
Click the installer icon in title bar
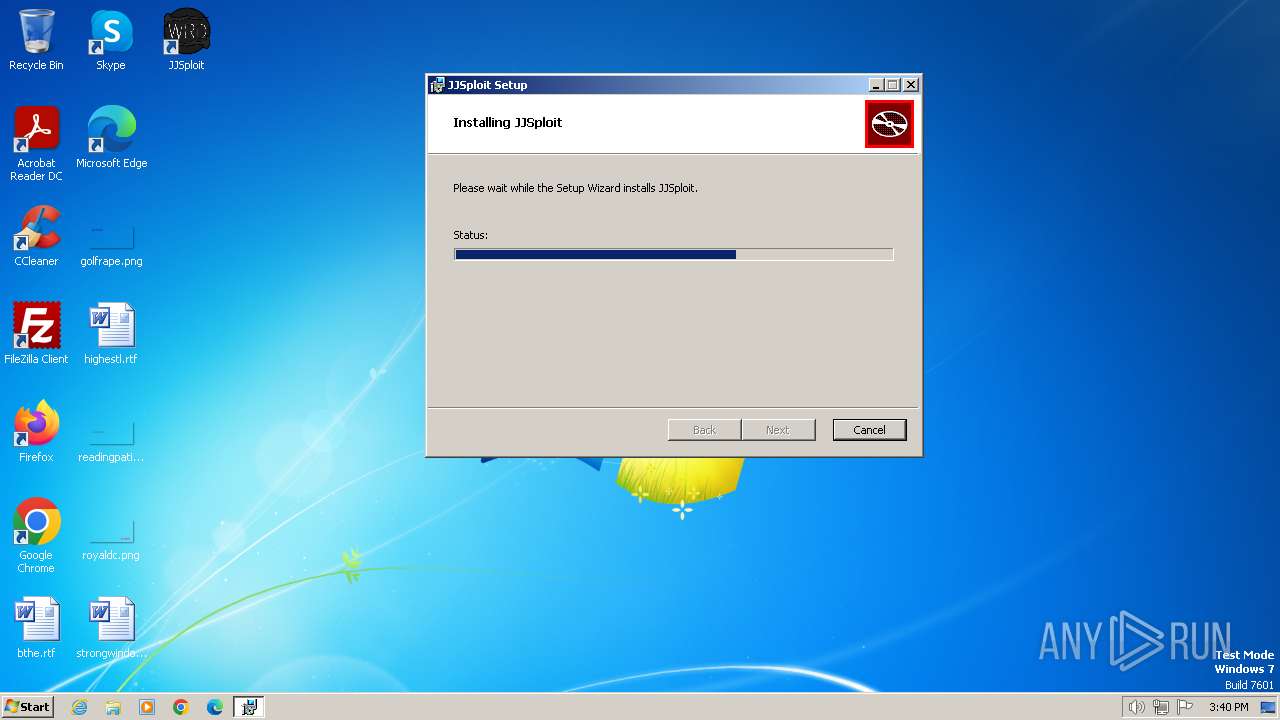[437, 85]
